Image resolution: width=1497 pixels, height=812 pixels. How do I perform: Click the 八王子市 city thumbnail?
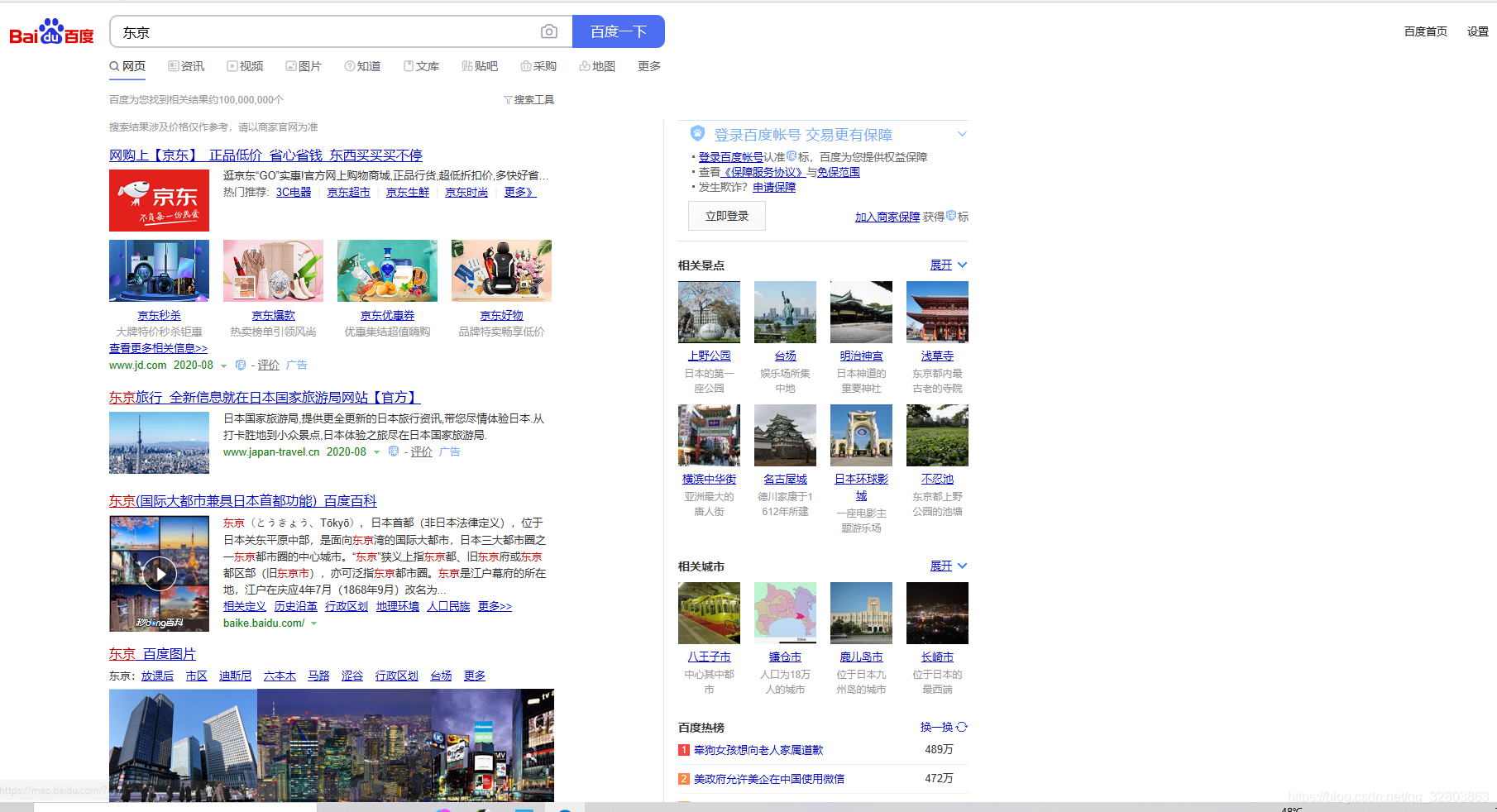tap(709, 613)
